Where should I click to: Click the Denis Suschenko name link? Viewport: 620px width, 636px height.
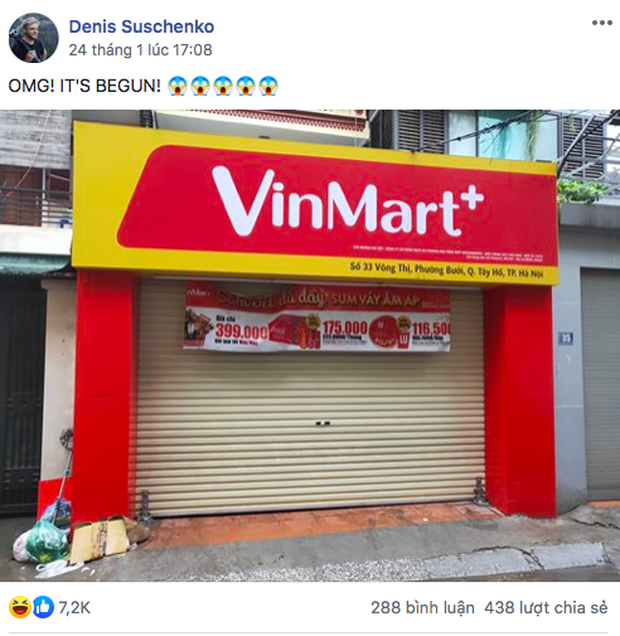[142, 27]
